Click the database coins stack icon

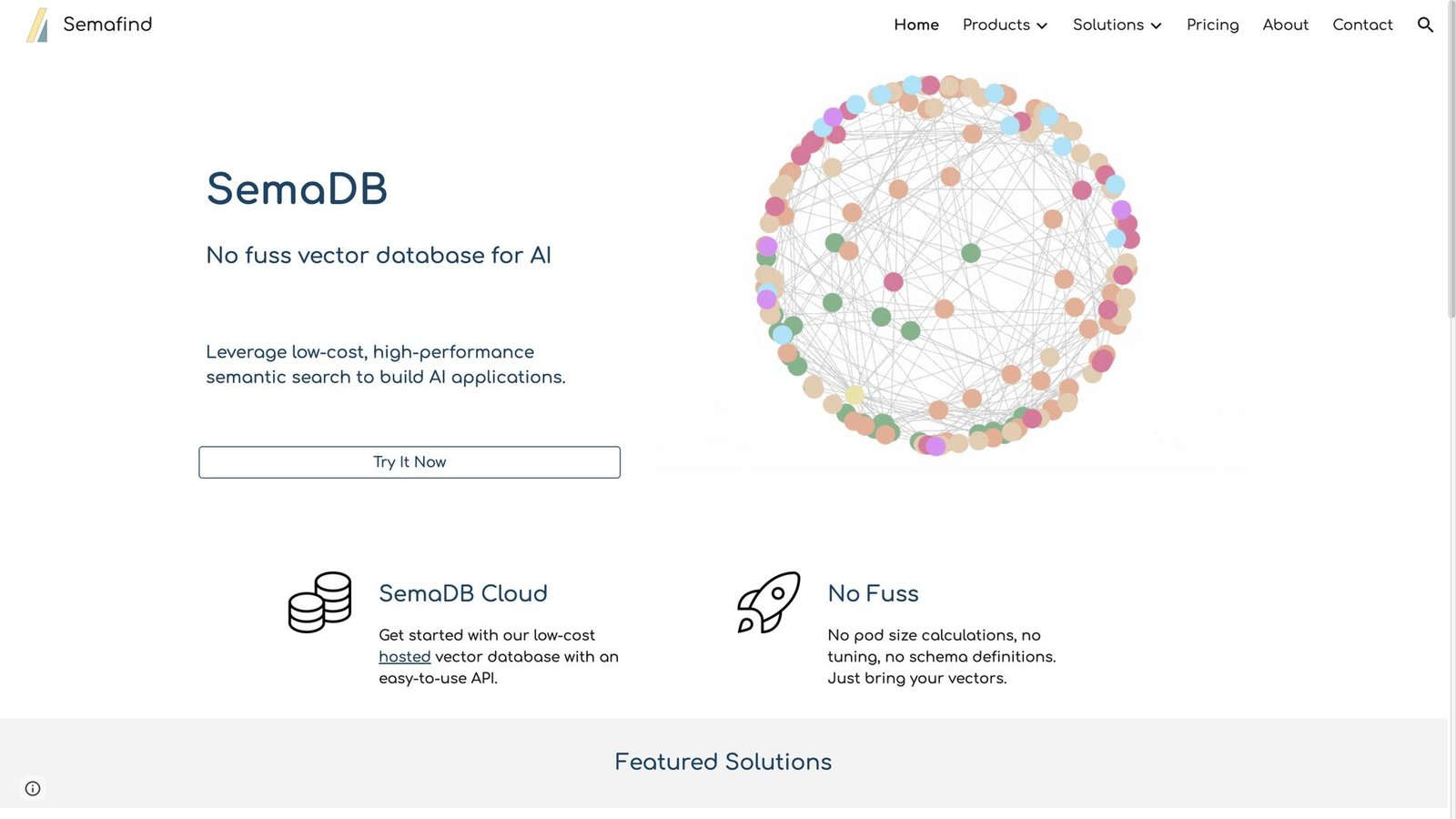(x=319, y=602)
